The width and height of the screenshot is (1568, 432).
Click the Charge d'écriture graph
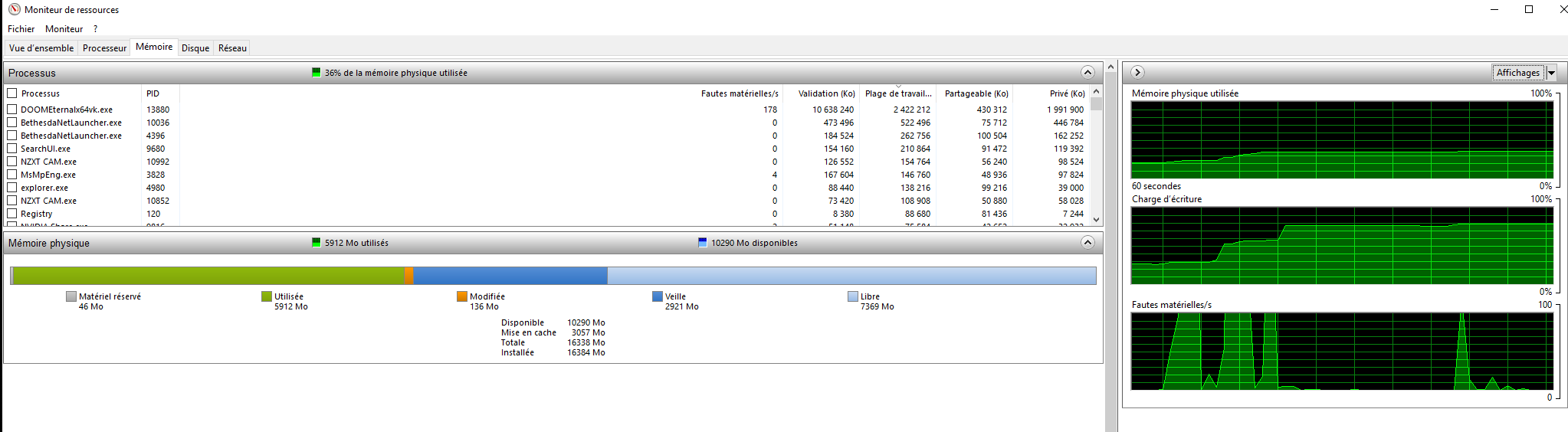click(1342, 246)
